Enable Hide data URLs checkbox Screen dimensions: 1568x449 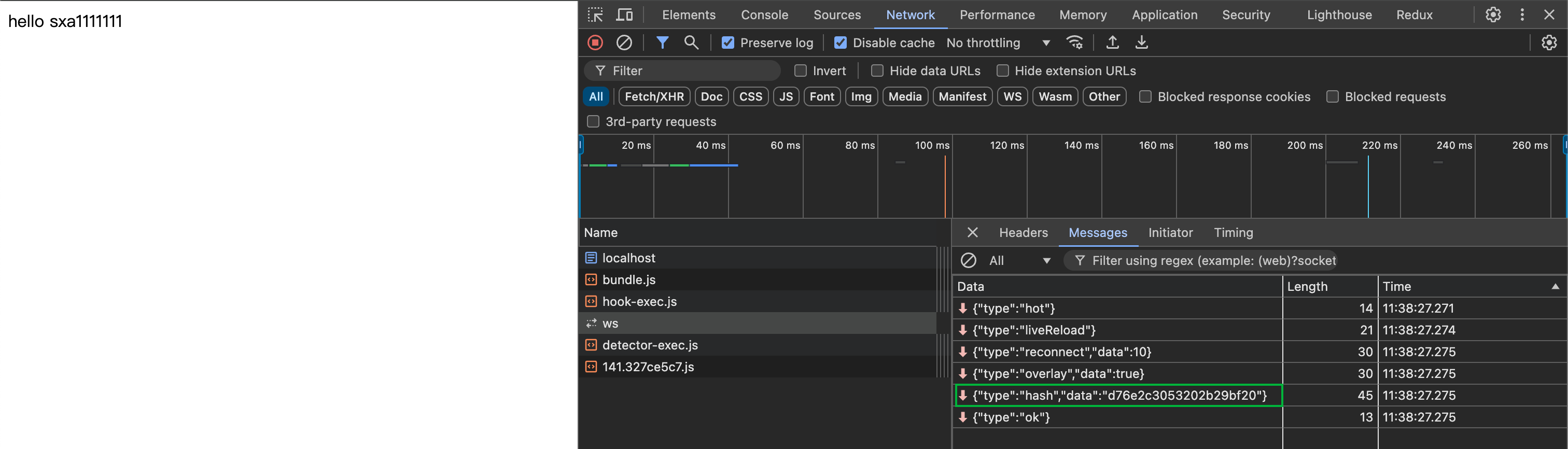pyautogui.click(x=877, y=71)
